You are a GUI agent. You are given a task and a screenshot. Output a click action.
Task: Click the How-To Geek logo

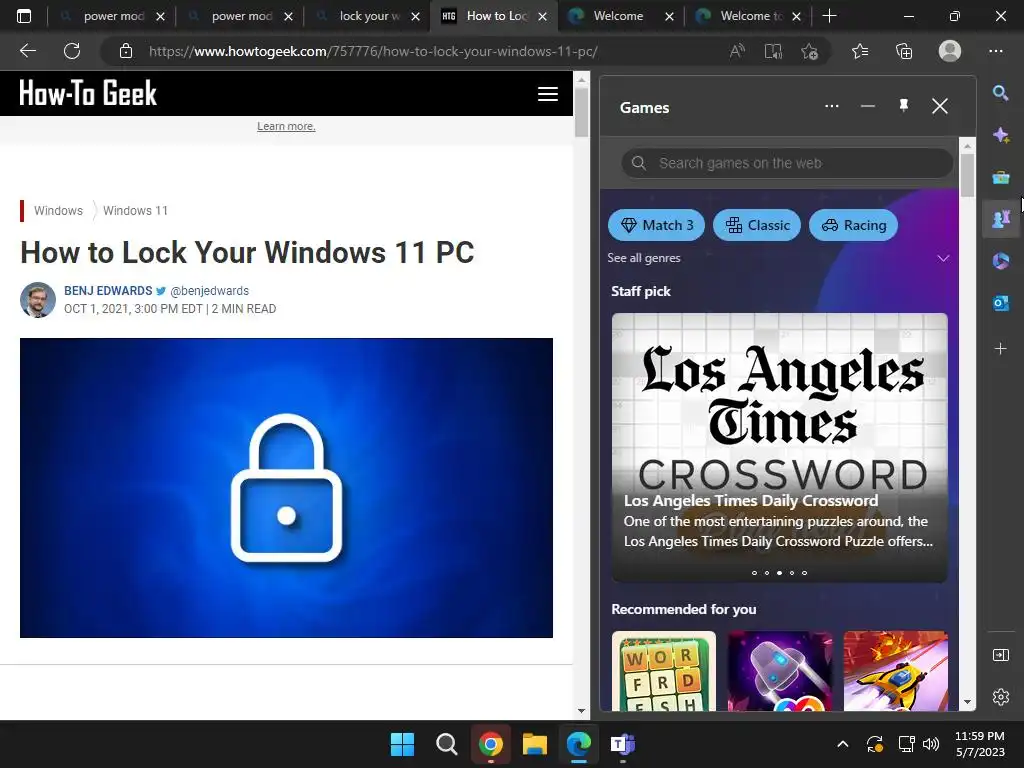click(x=88, y=93)
